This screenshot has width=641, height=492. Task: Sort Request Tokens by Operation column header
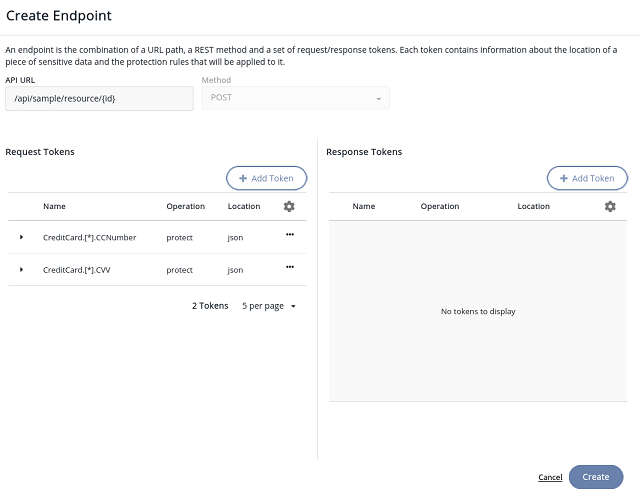185,206
